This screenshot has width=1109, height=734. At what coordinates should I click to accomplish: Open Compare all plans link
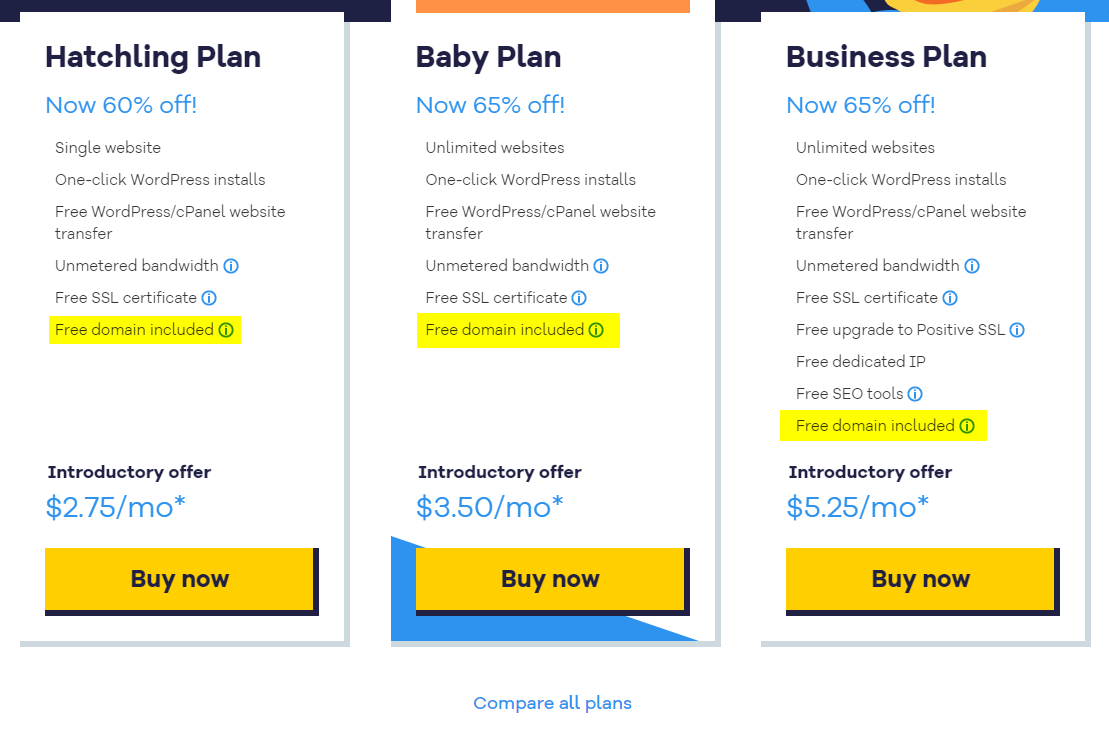(x=552, y=703)
